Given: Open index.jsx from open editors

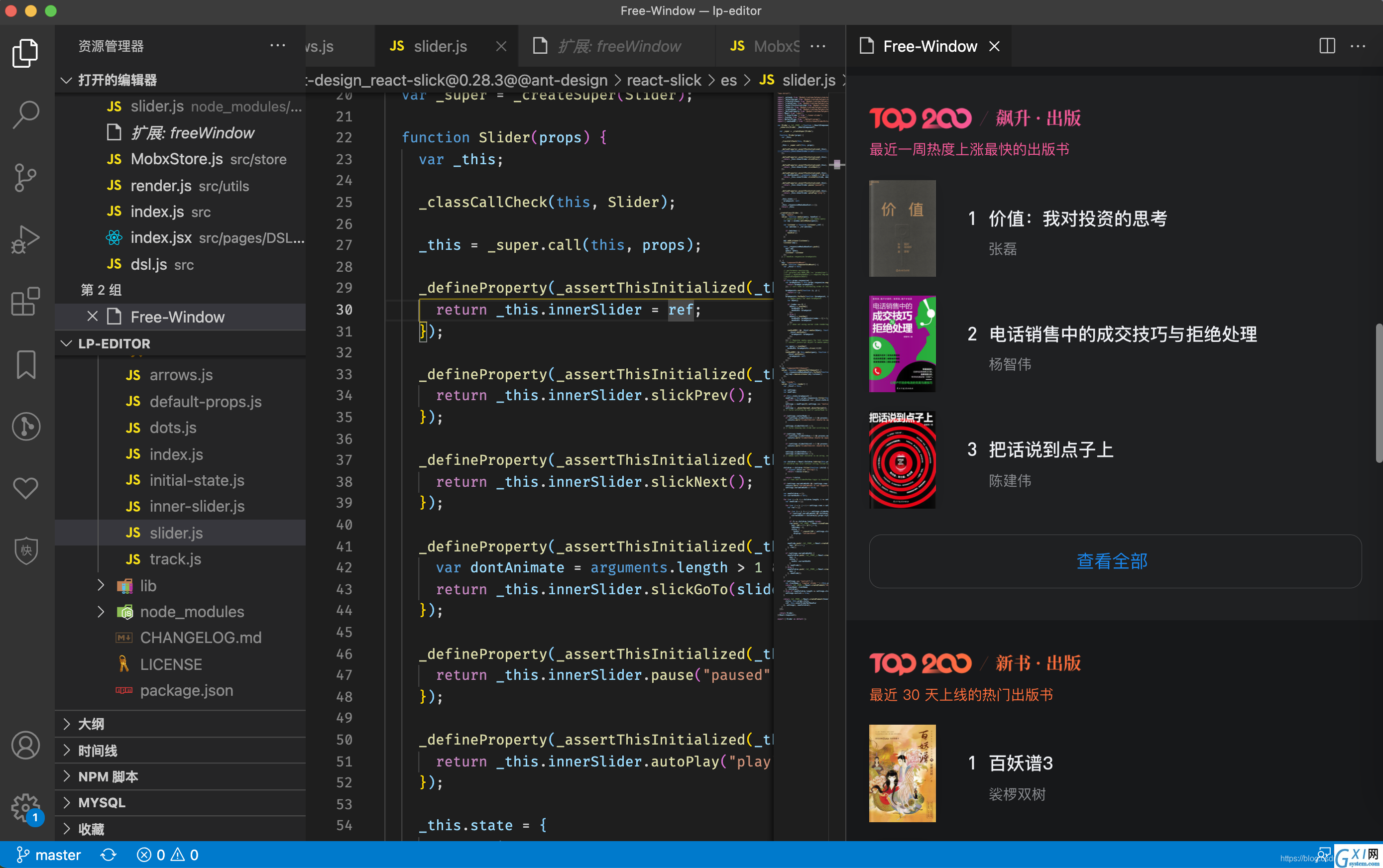Looking at the screenshot, I should (180, 238).
